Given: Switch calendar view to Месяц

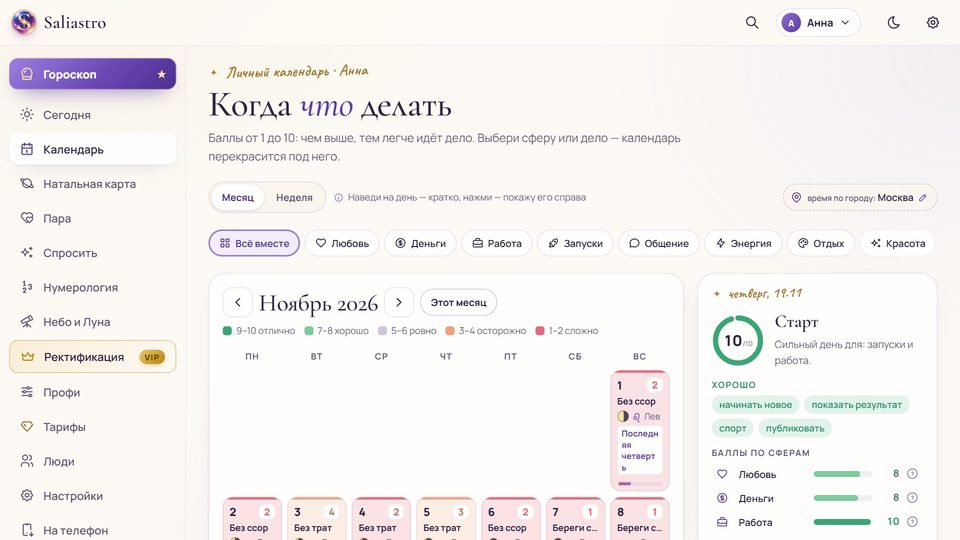Looking at the screenshot, I should 238,198.
